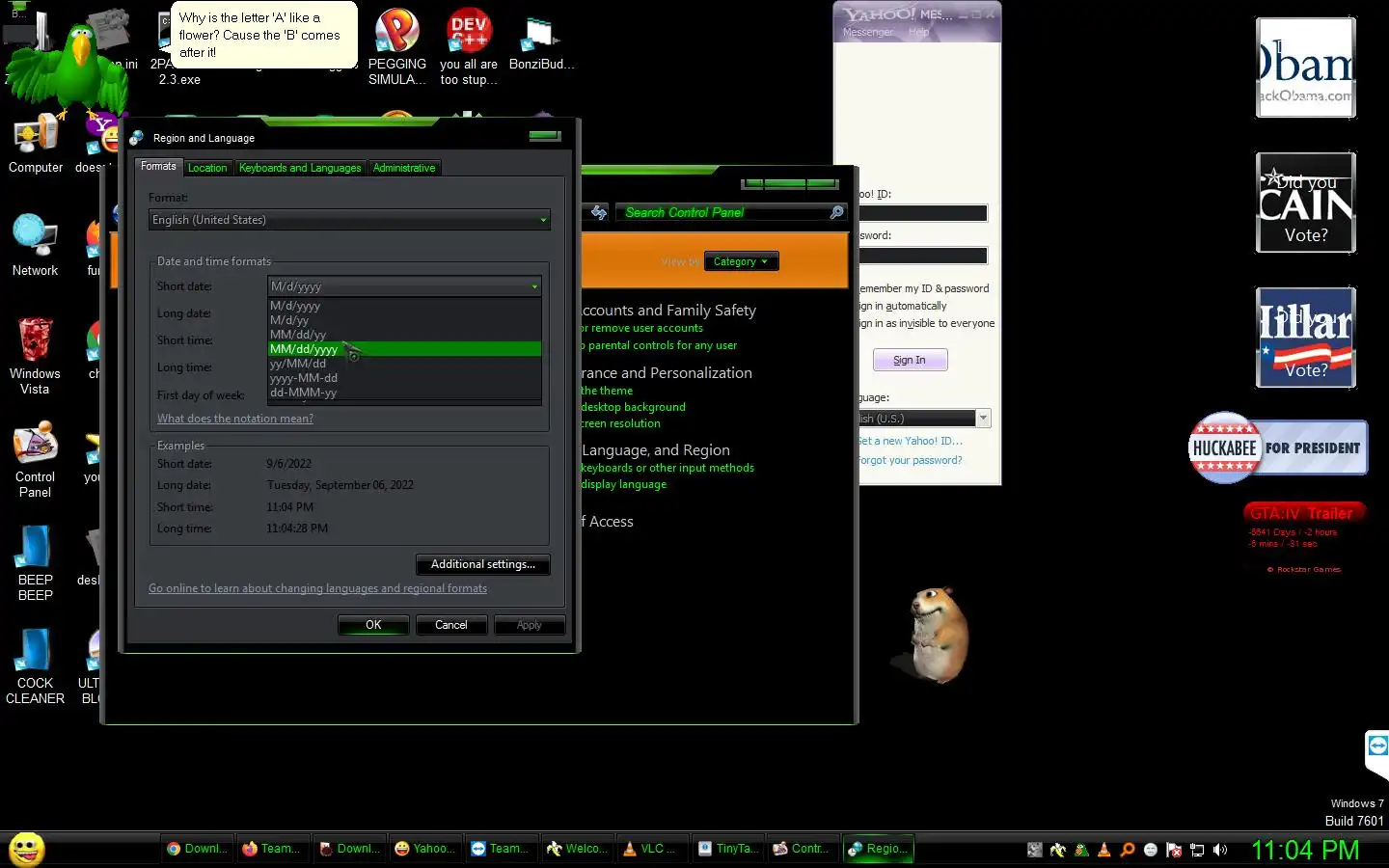Image resolution: width=1389 pixels, height=868 pixels.
Task: Collapse the Short date combo box arrow
Action: [534, 286]
